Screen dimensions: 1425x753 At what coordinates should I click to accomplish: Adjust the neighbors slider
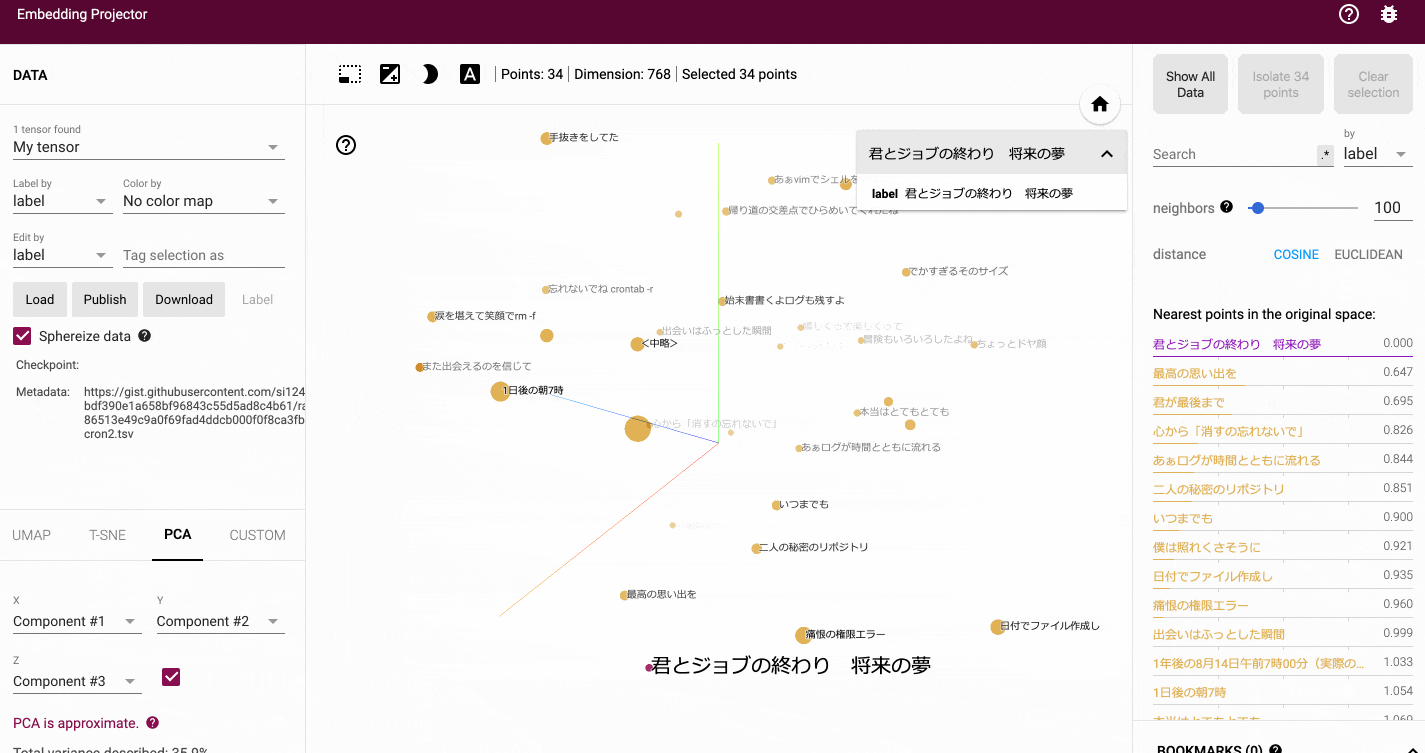click(x=1257, y=208)
